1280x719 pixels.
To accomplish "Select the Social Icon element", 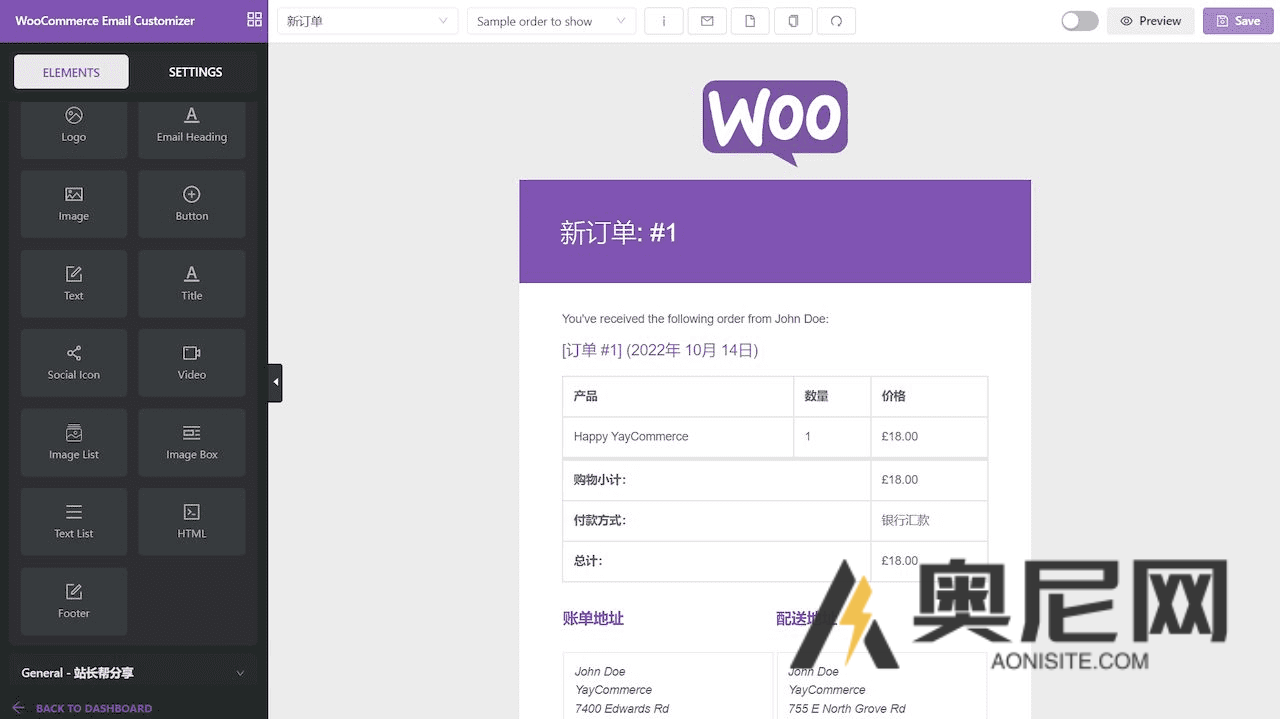I will [x=74, y=362].
